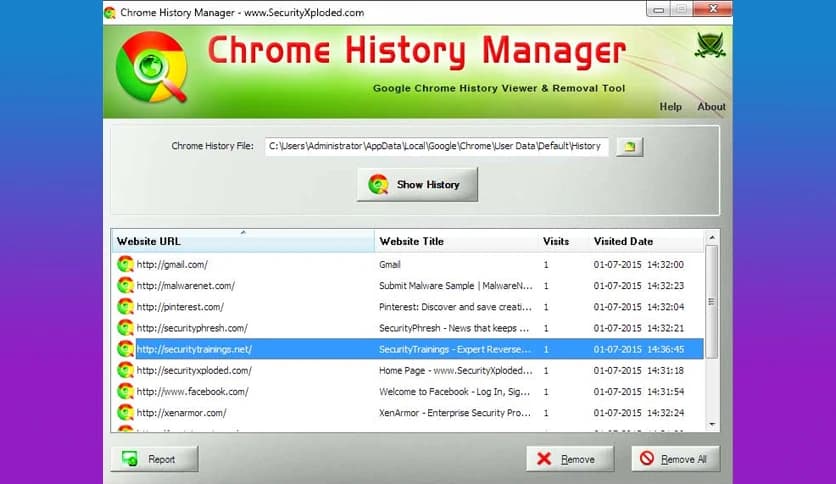Click the icon beside http://www.facebook.com/

pos(125,391)
